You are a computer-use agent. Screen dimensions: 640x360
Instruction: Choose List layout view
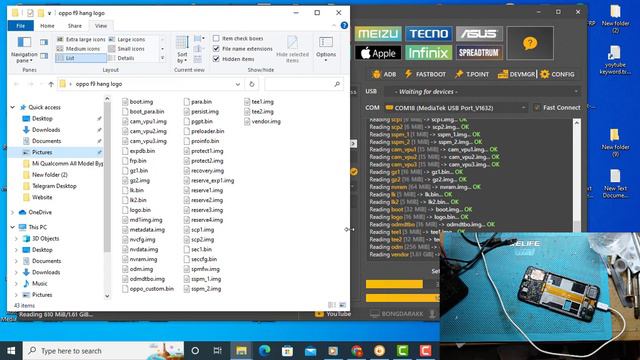pos(81,58)
